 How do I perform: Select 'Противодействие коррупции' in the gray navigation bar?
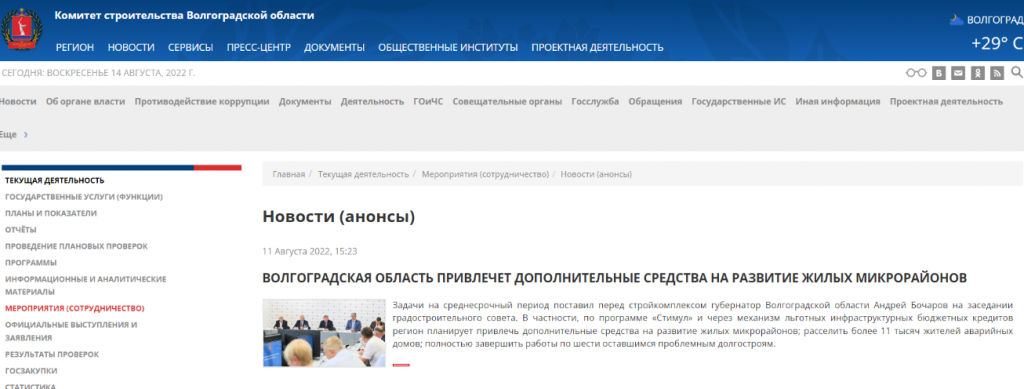(x=202, y=101)
